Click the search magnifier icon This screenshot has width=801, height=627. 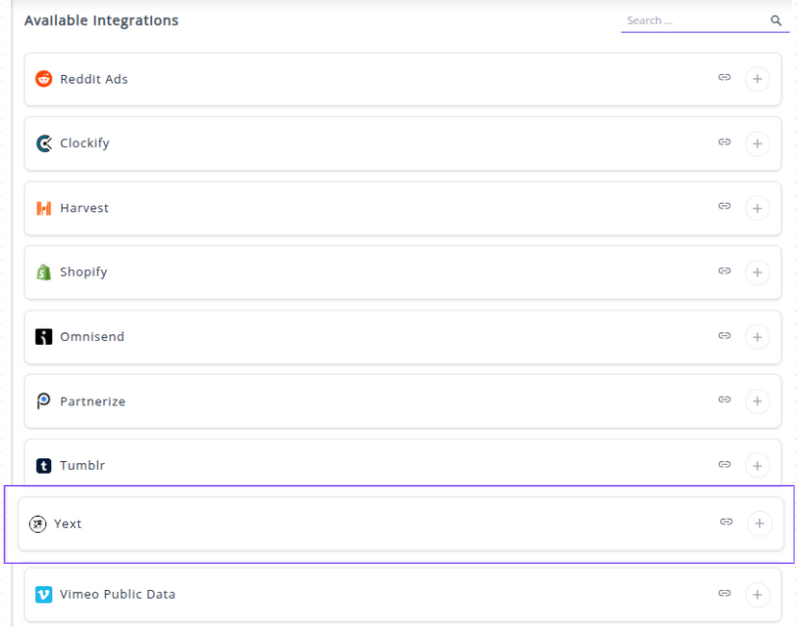click(x=776, y=20)
